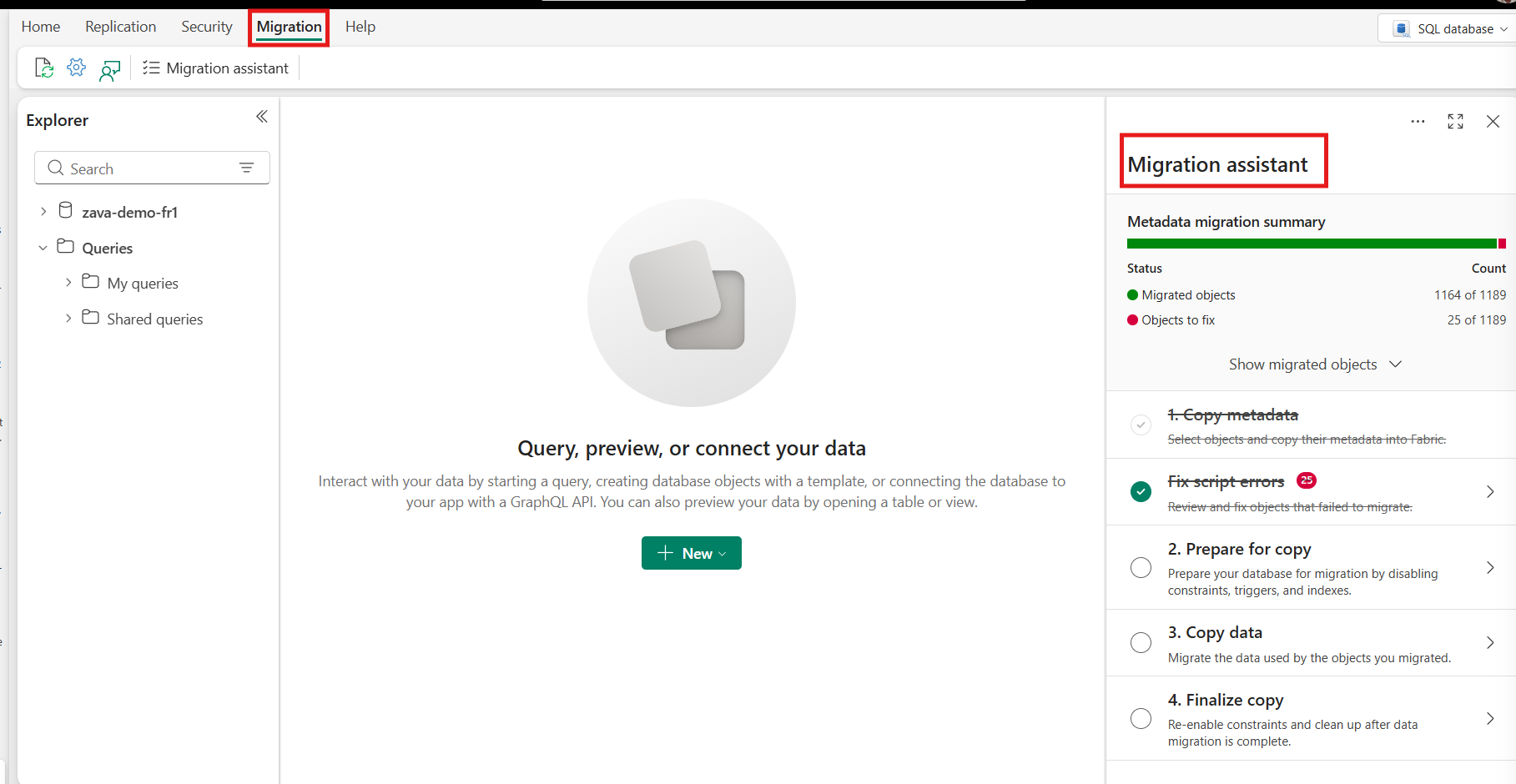1516x784 pixels.
Task: Select the Finalize copy step circle
Action: click(x=1141, y=718)
